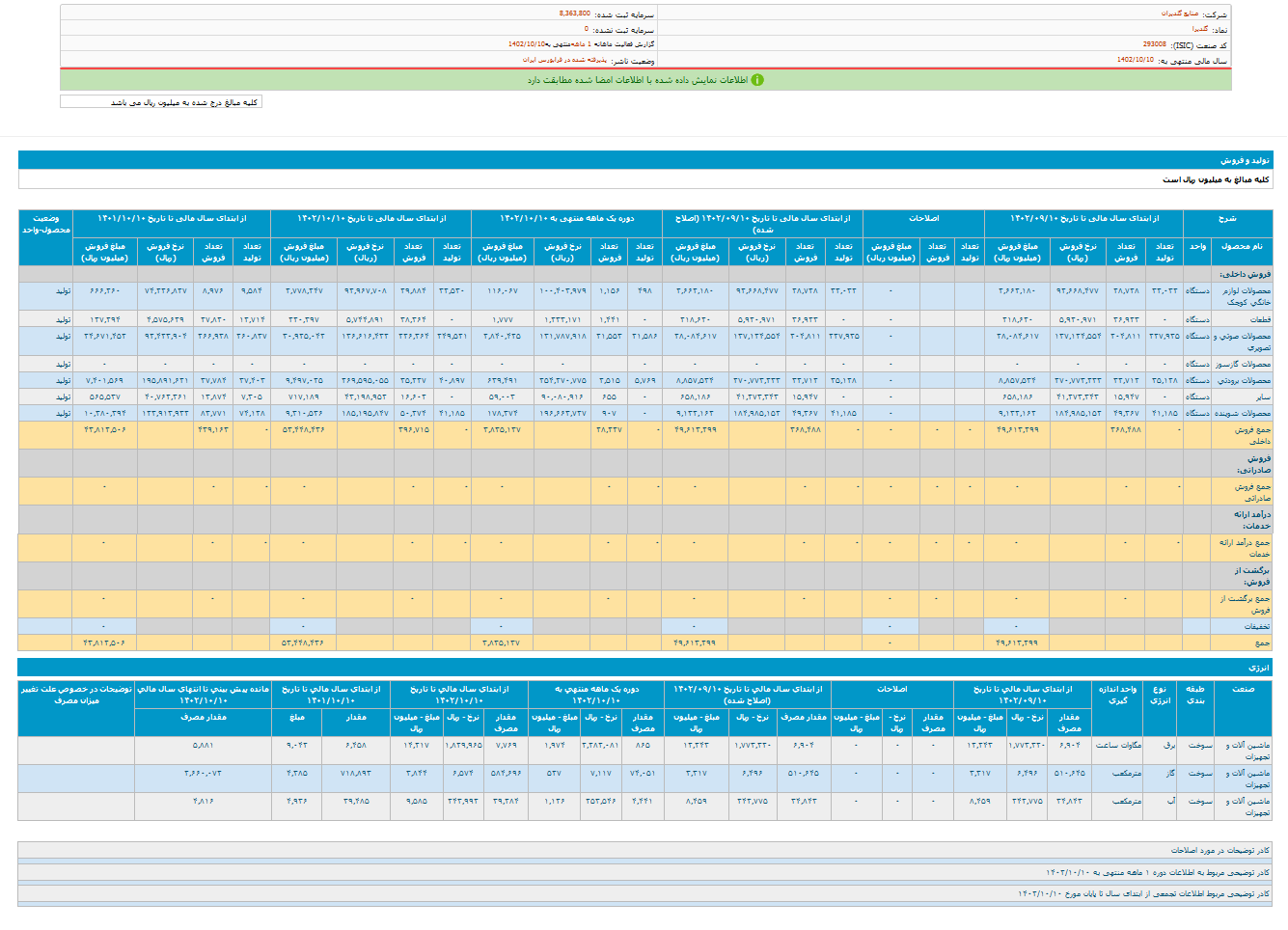
Task: Click the نوع انرژی column header
Action: (x=1160, y=695)
